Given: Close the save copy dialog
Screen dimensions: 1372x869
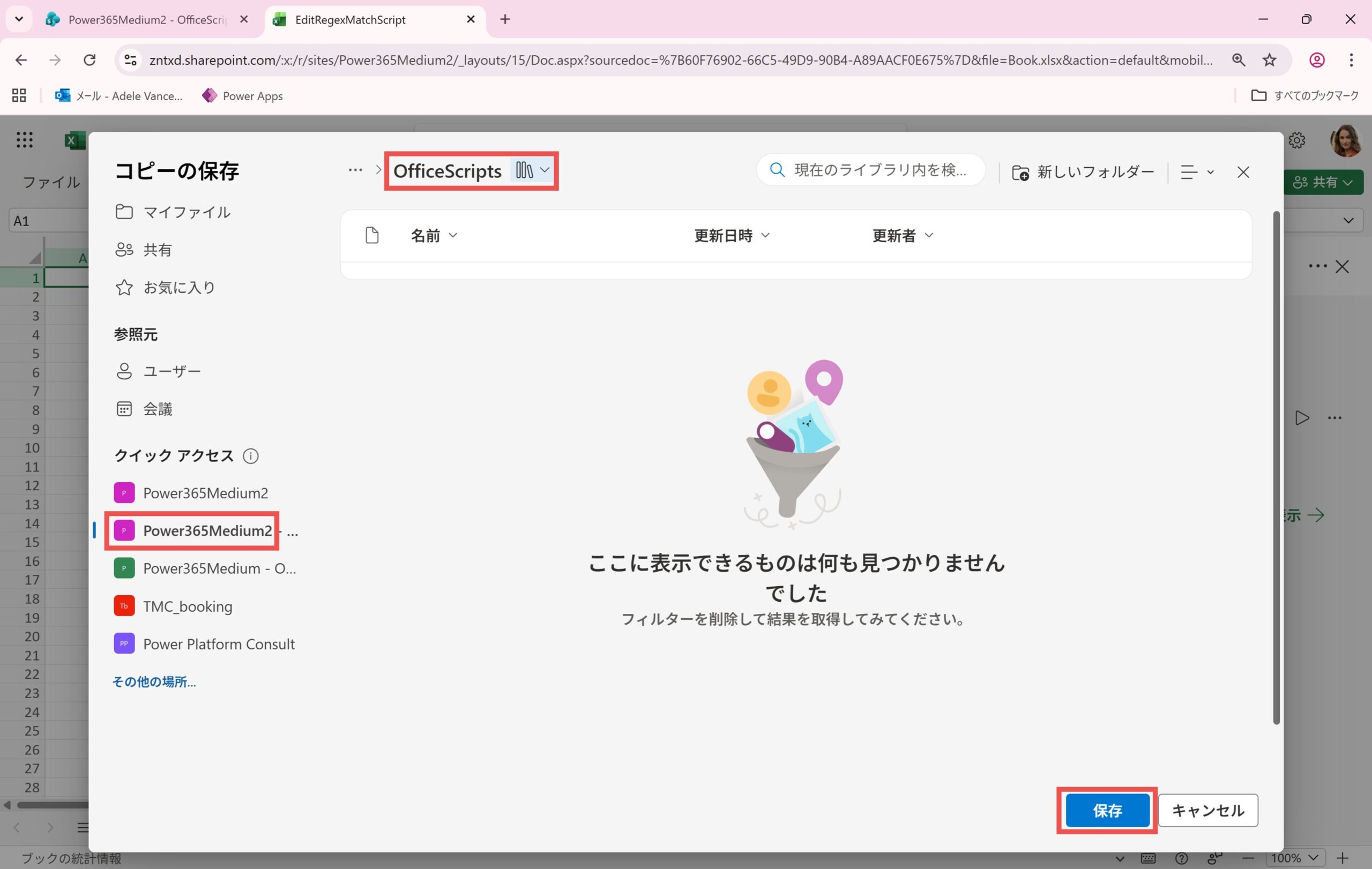Looking at the screenshot, I should tap(1243, 172).
